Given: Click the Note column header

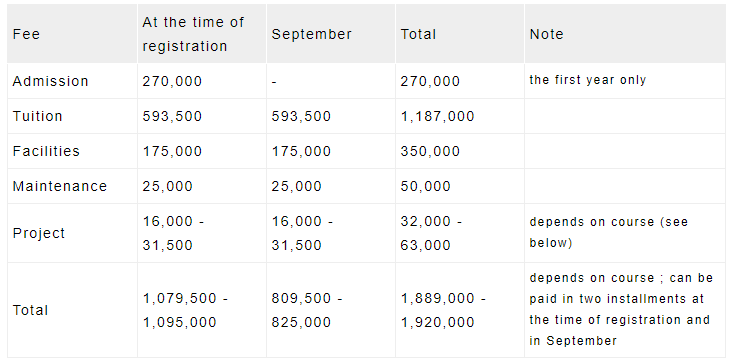Looking at the screenshot, I should [546, 34].
